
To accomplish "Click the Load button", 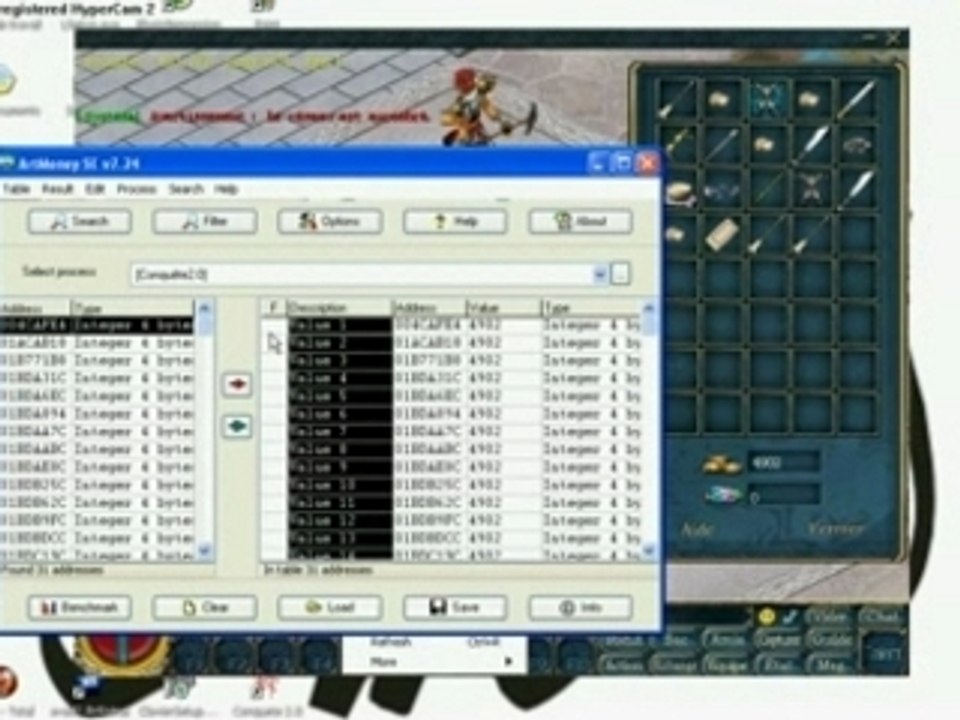I will (330, 607).
